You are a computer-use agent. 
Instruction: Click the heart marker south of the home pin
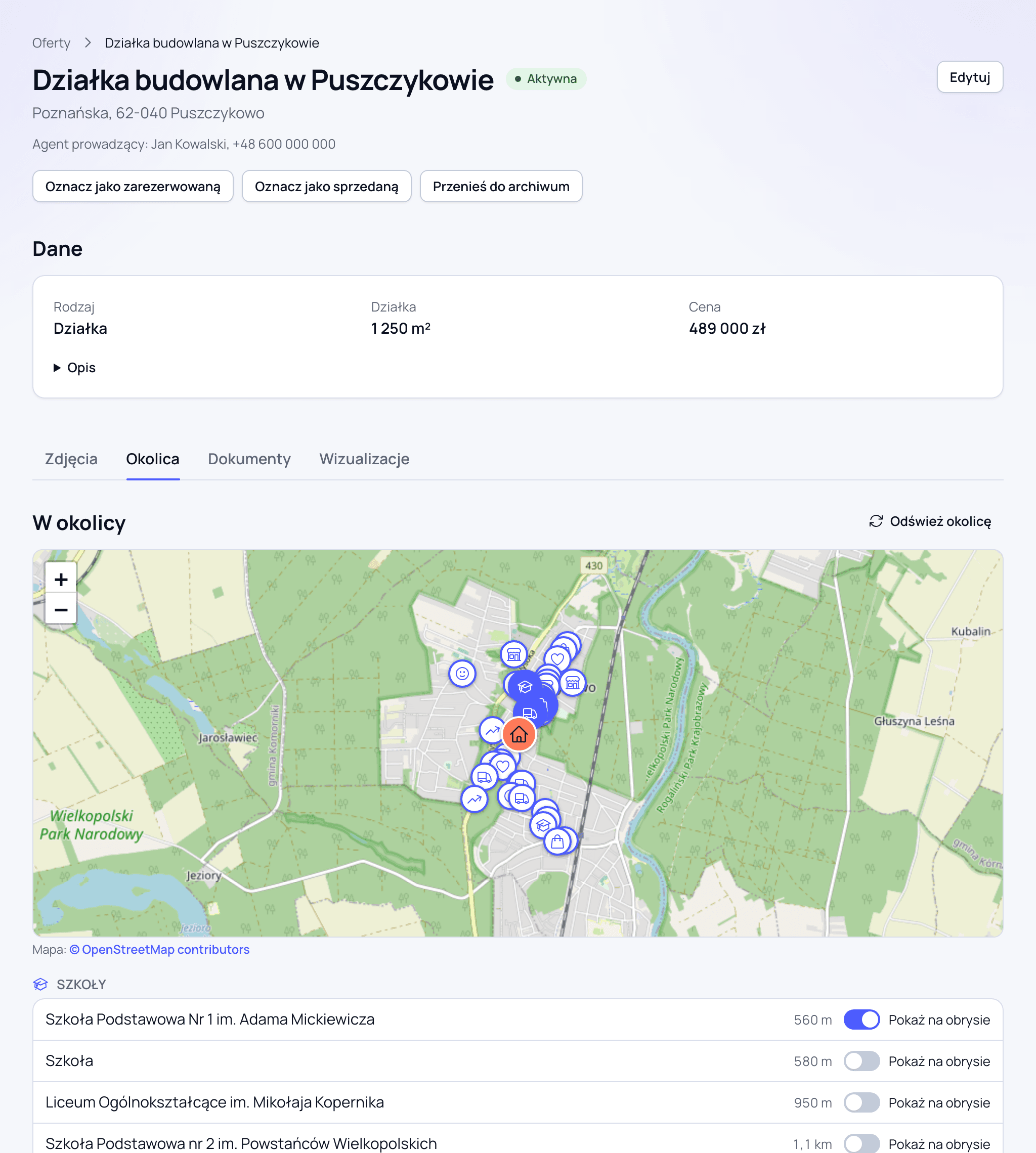tap(503, 766)
